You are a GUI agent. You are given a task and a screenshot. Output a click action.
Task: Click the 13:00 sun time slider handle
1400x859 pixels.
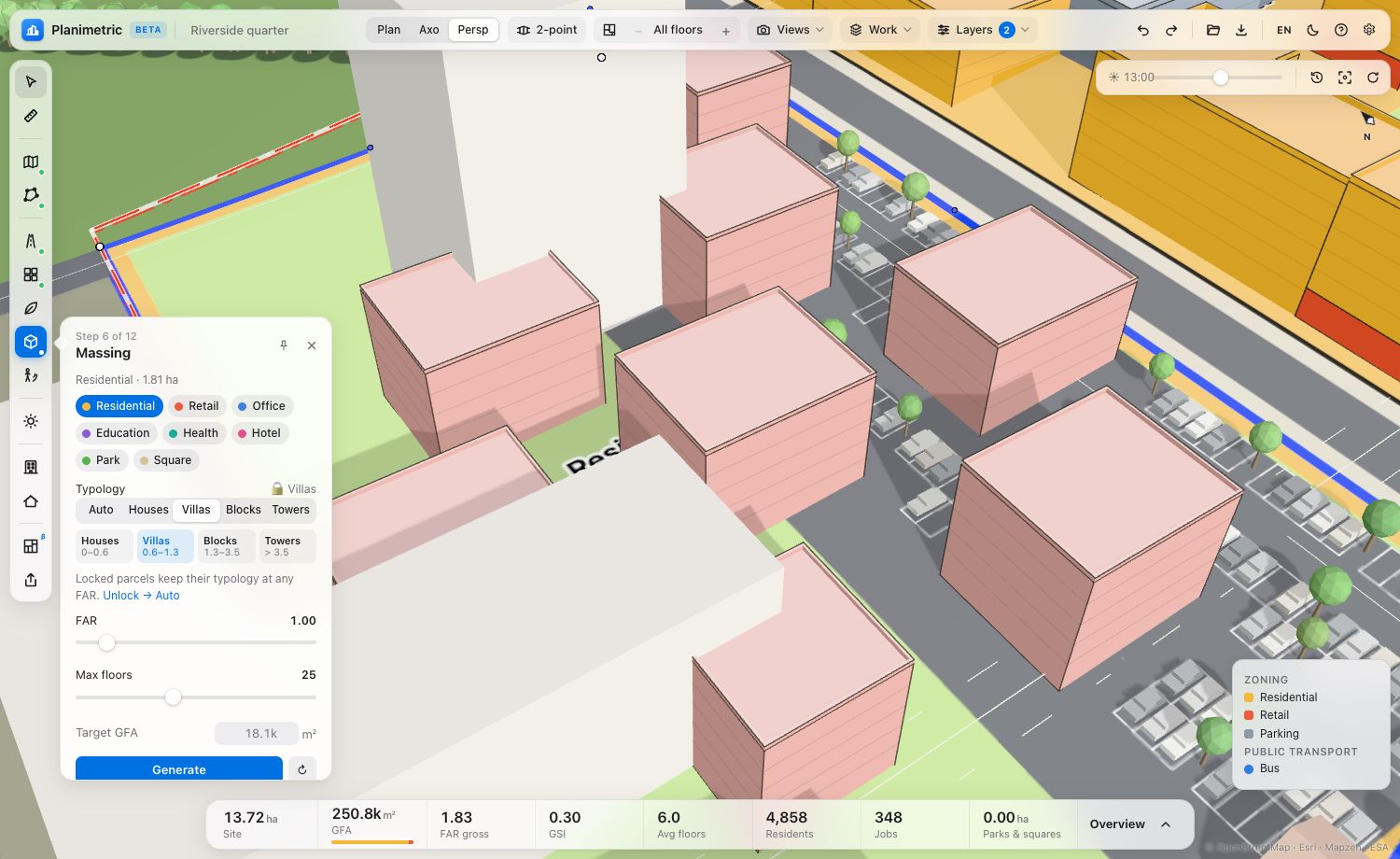pyautogui.click(x=1220, y=77)
